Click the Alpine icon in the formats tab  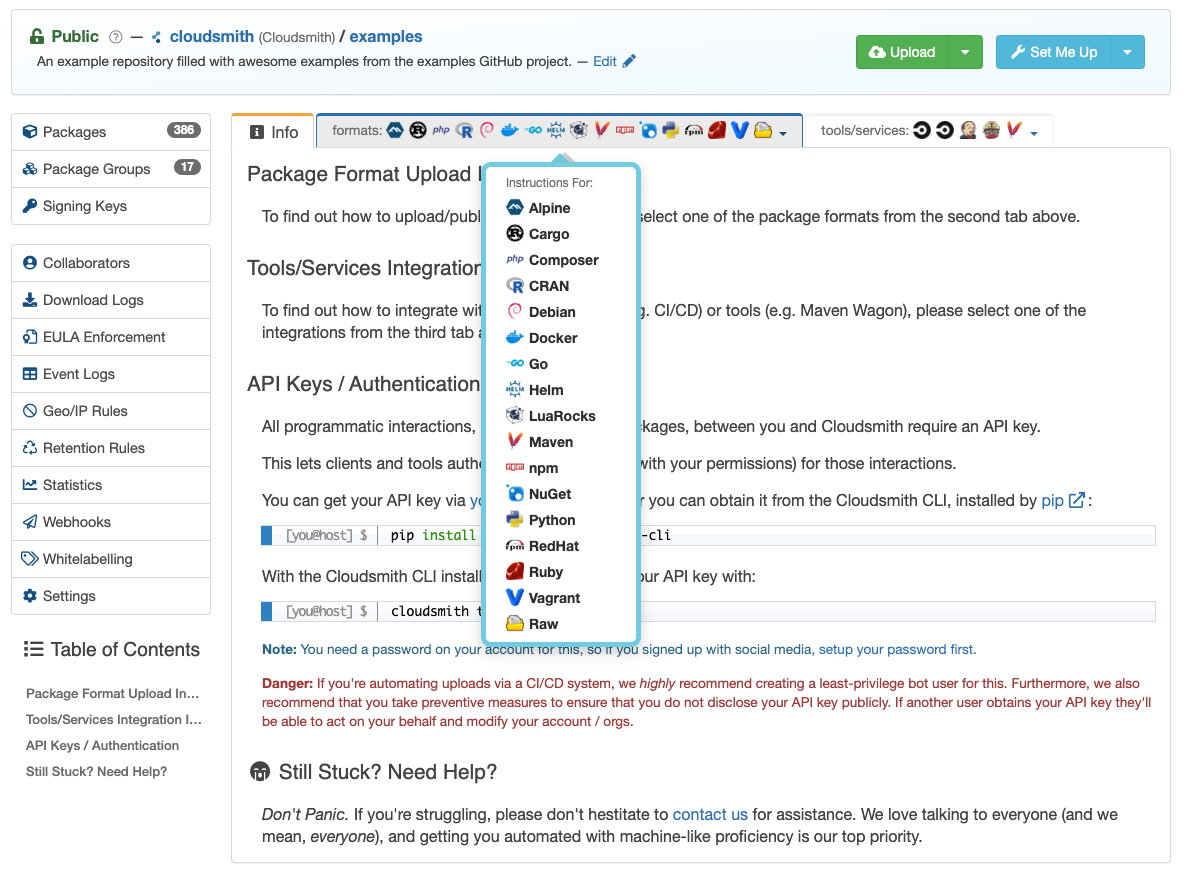tap(395, 130)
